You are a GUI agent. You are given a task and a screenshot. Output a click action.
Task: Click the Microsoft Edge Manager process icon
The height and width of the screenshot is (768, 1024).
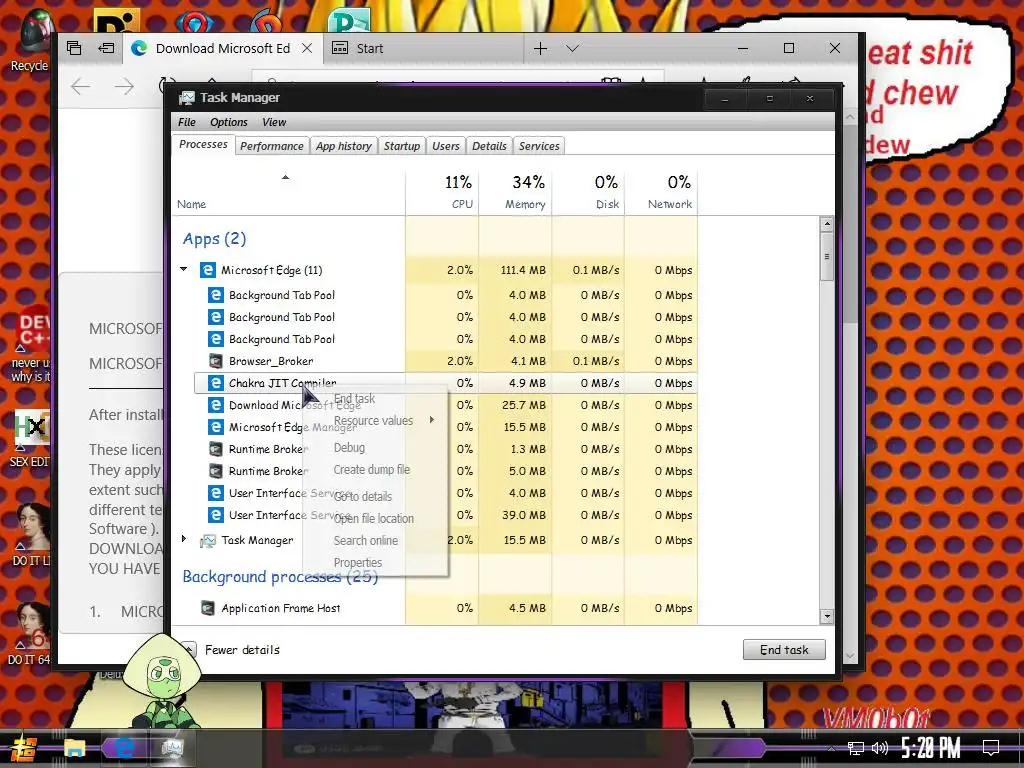216,427
